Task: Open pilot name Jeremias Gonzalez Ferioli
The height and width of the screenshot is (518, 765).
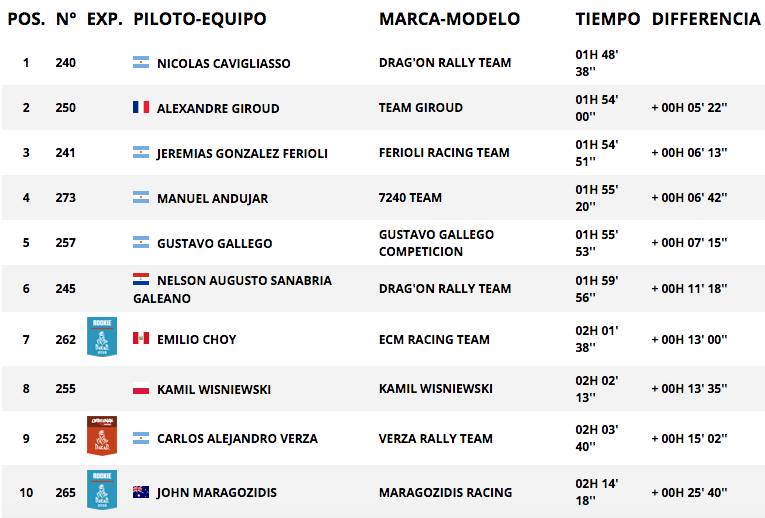Action: [x=242, y=154]
